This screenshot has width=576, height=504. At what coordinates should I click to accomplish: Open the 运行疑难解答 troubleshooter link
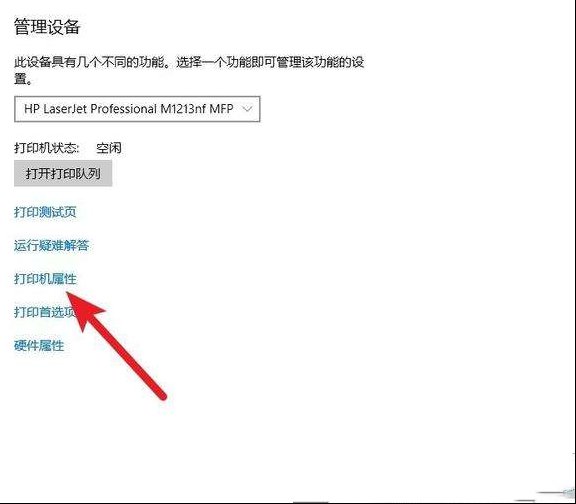51,245
